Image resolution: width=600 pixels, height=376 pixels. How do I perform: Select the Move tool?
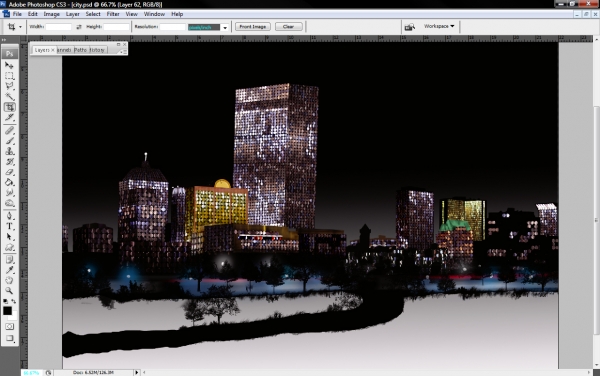pyautogui.click(x=9, y=65)
